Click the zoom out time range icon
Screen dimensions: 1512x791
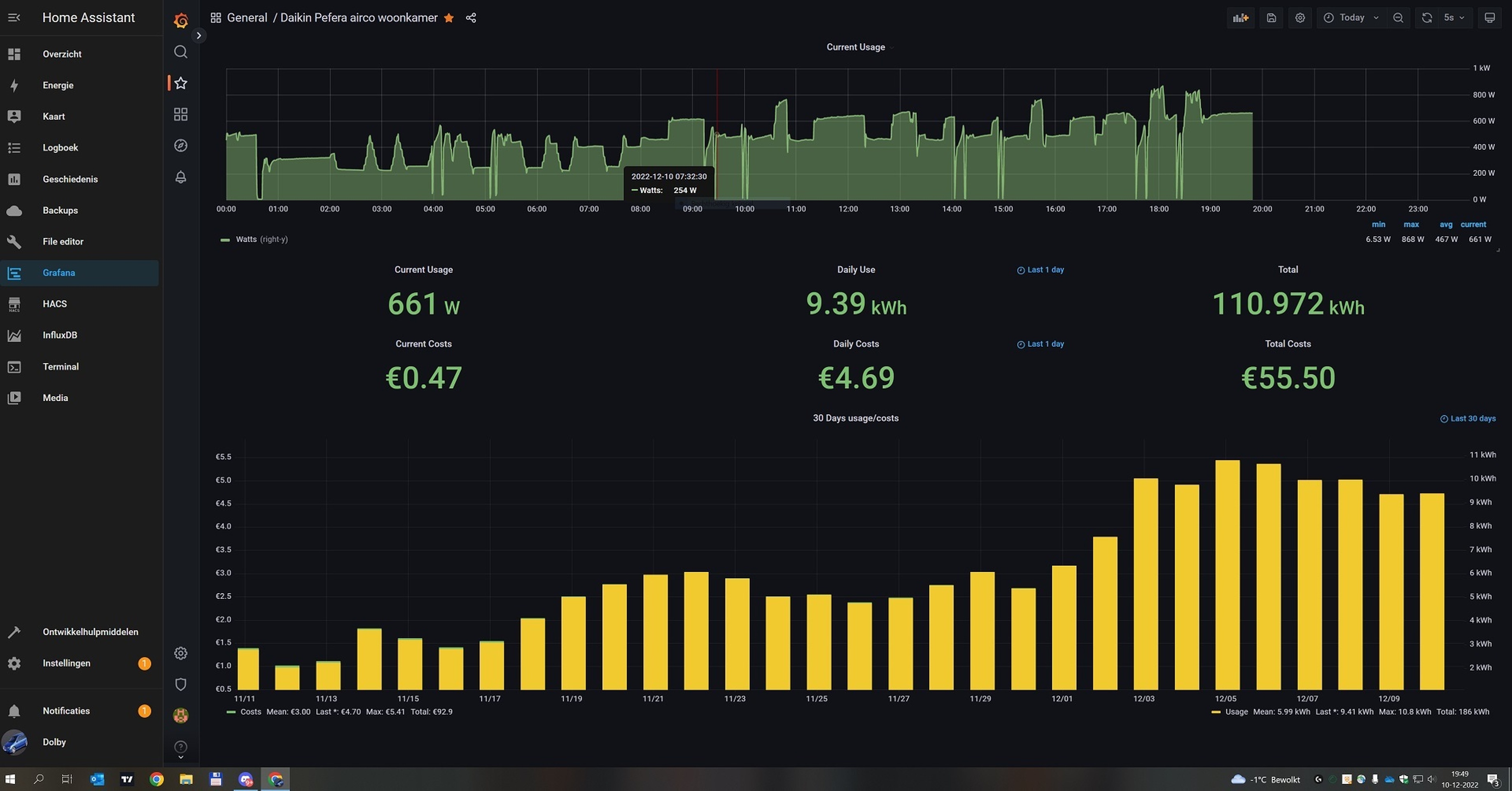click(1398, 18)
